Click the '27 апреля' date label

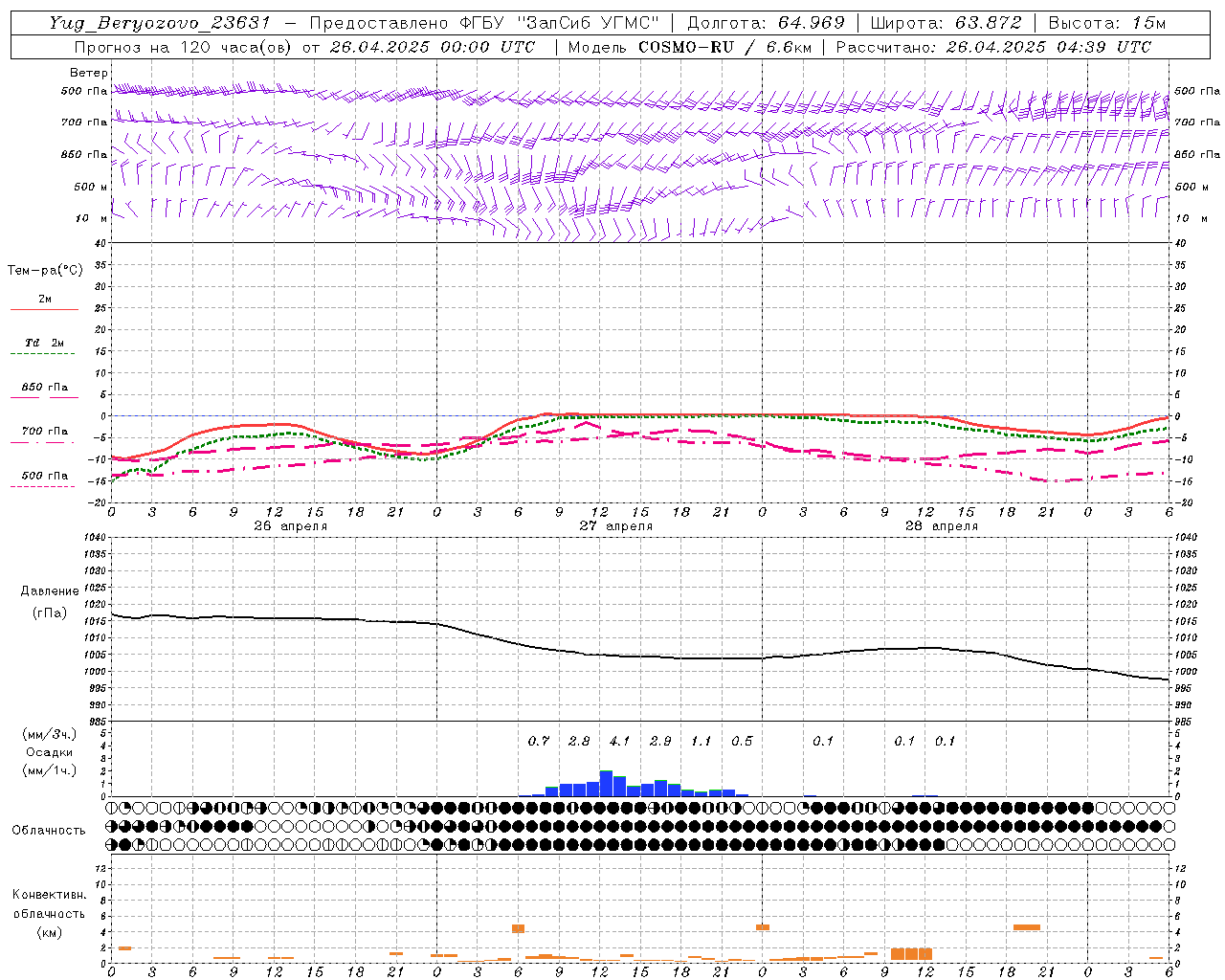click(x=616, y=526)
